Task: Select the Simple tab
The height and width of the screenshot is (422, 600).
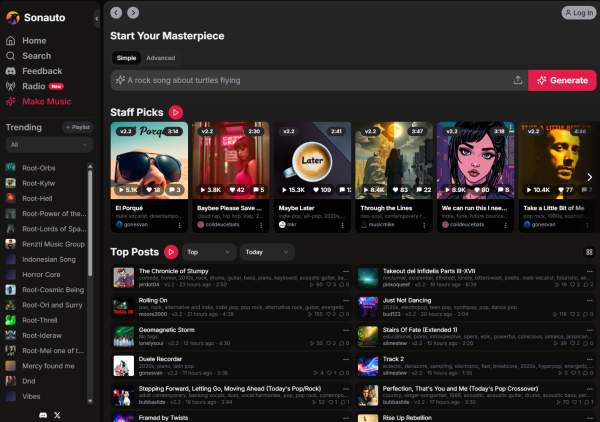Action: (127, 58)
